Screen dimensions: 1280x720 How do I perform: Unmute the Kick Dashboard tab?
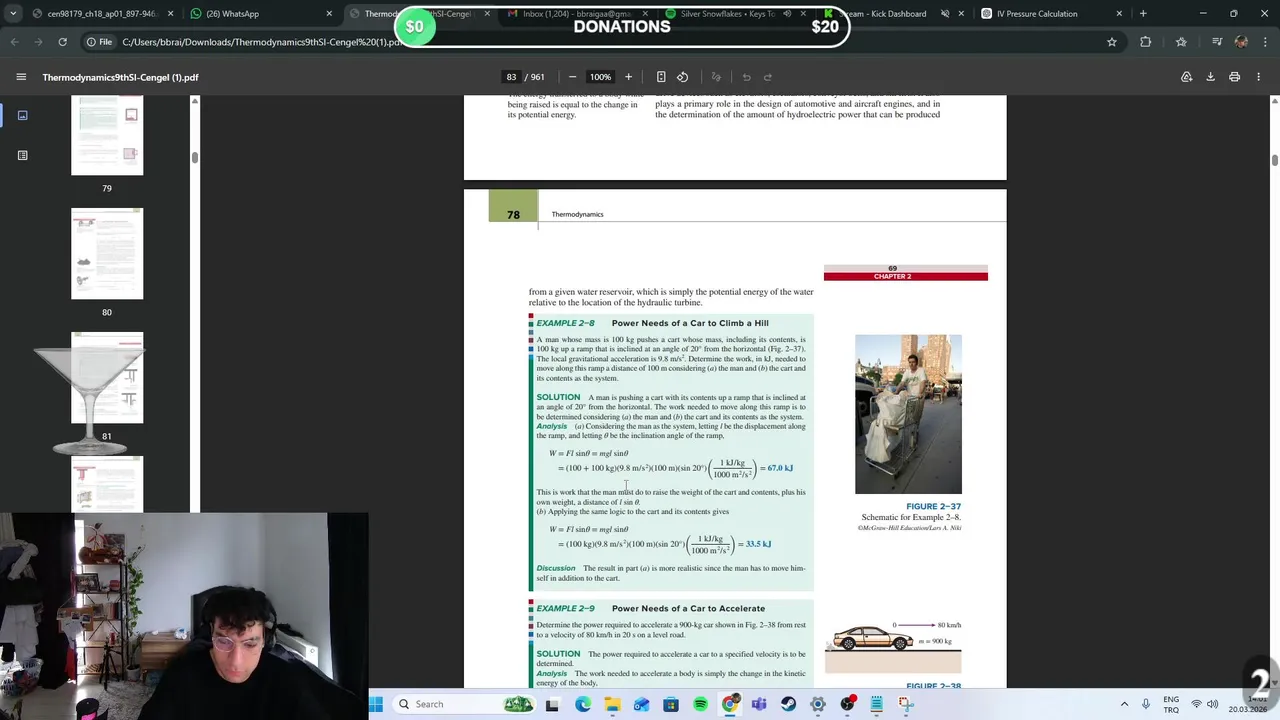945,14
